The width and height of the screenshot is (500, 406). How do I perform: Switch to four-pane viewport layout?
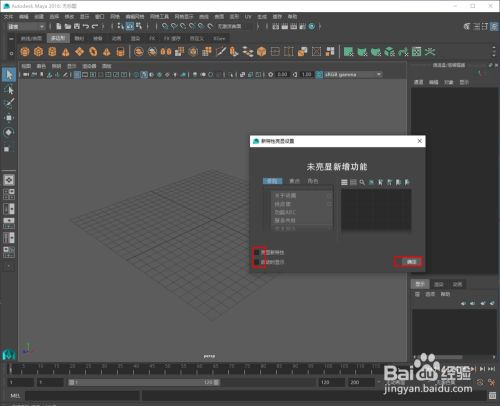pyautogui.click(x=9, y=194)
